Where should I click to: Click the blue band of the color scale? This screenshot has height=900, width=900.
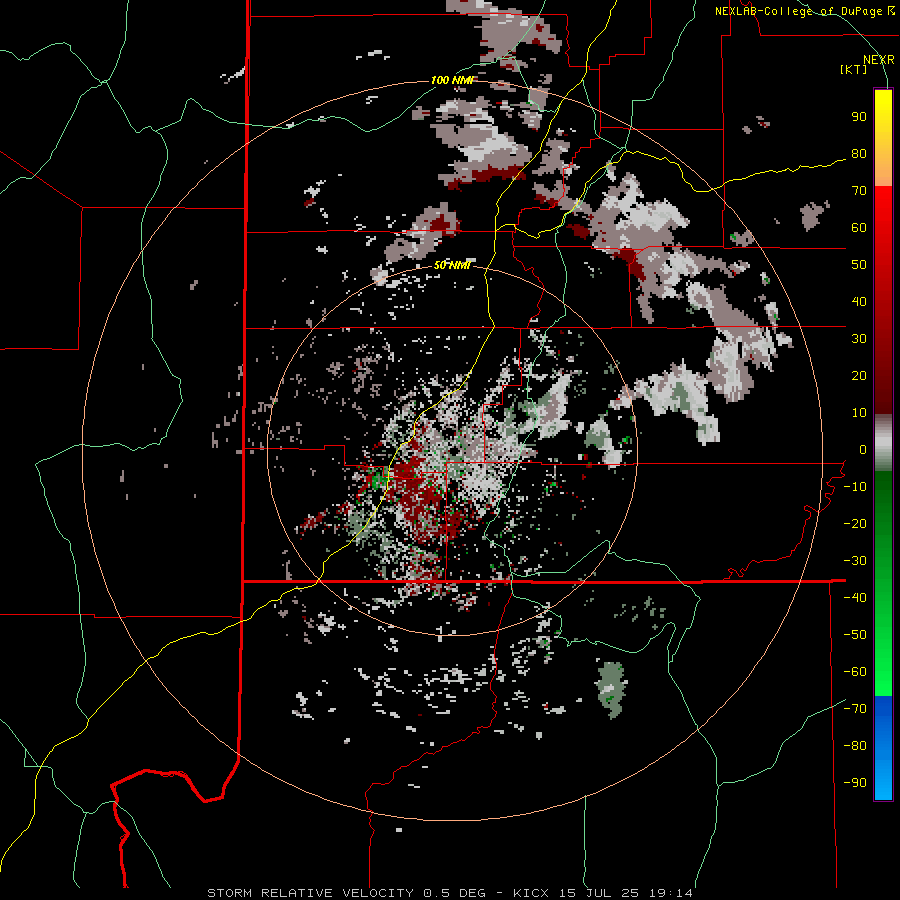point(883,747)
